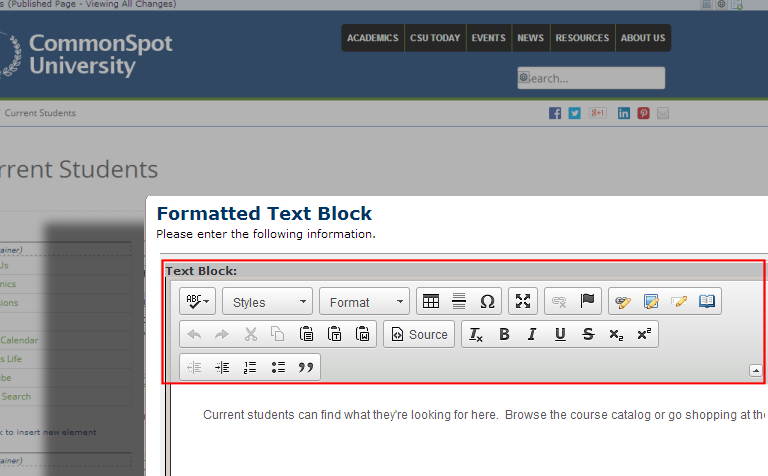
Task: Toggle subscript formatting
Action: 616,334
